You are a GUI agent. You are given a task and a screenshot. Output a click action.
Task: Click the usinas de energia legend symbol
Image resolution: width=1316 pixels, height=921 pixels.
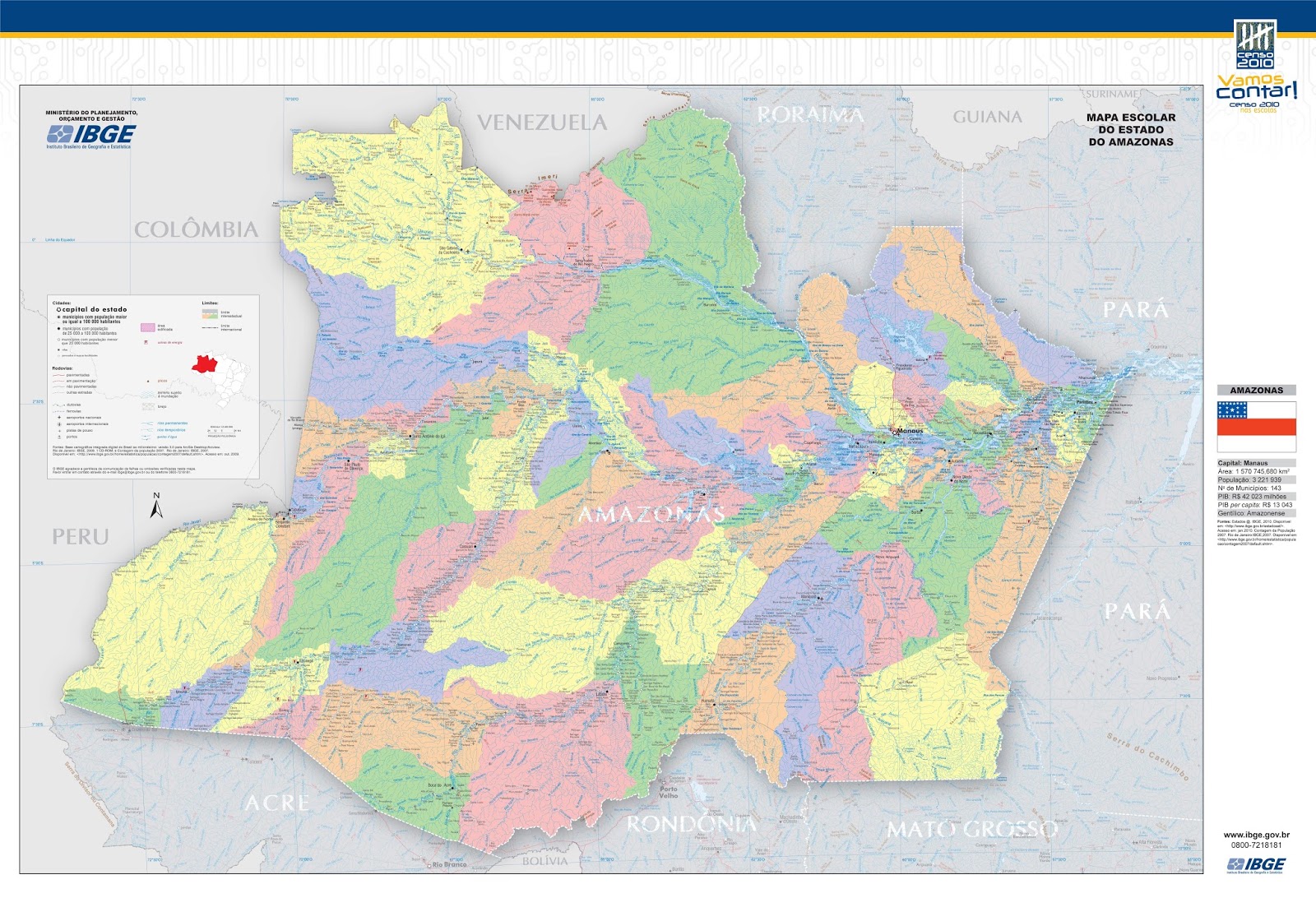pyautogui.click(x=146, y=342)
